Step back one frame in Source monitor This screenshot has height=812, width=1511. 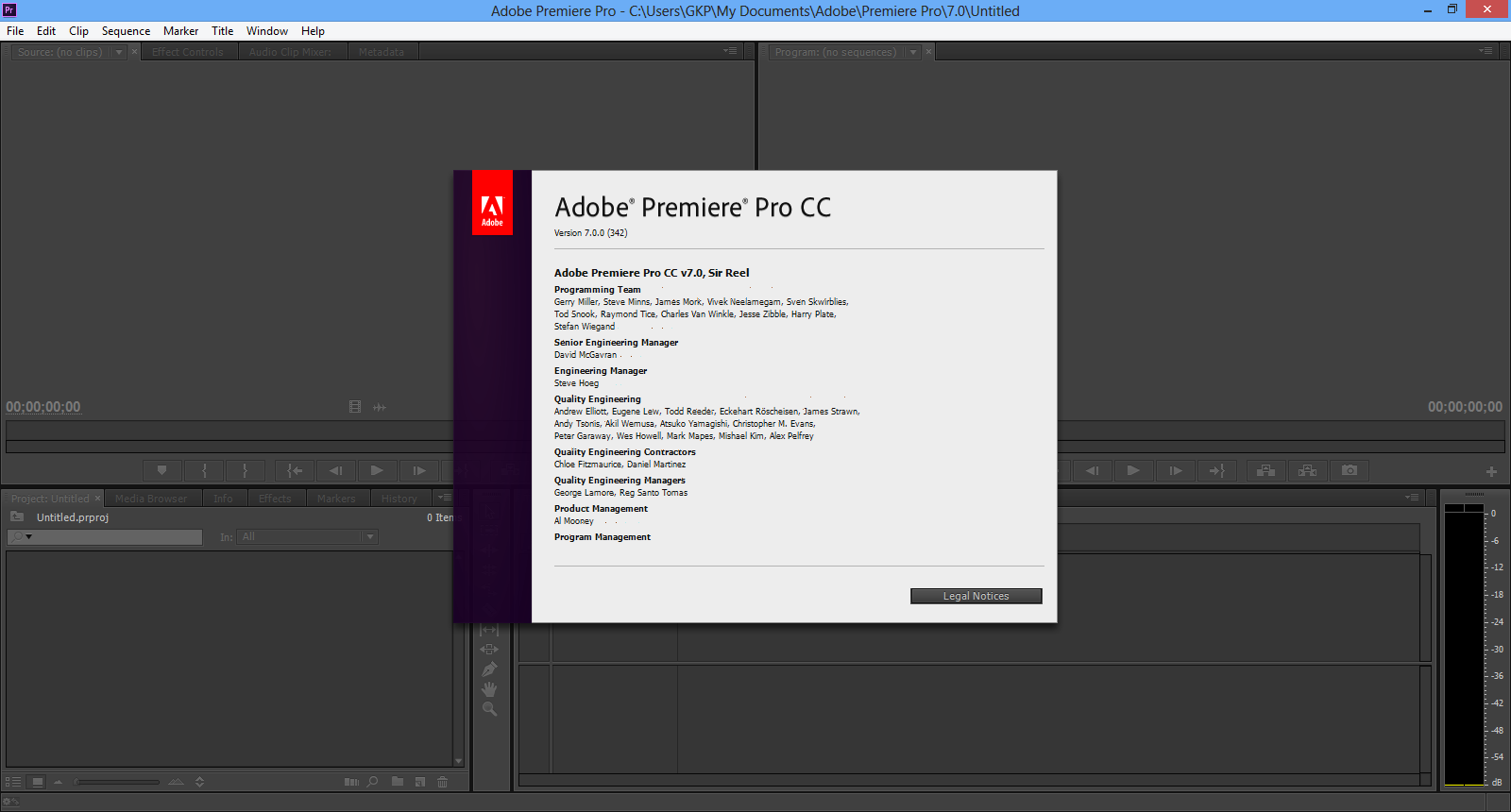coord(336,470)
